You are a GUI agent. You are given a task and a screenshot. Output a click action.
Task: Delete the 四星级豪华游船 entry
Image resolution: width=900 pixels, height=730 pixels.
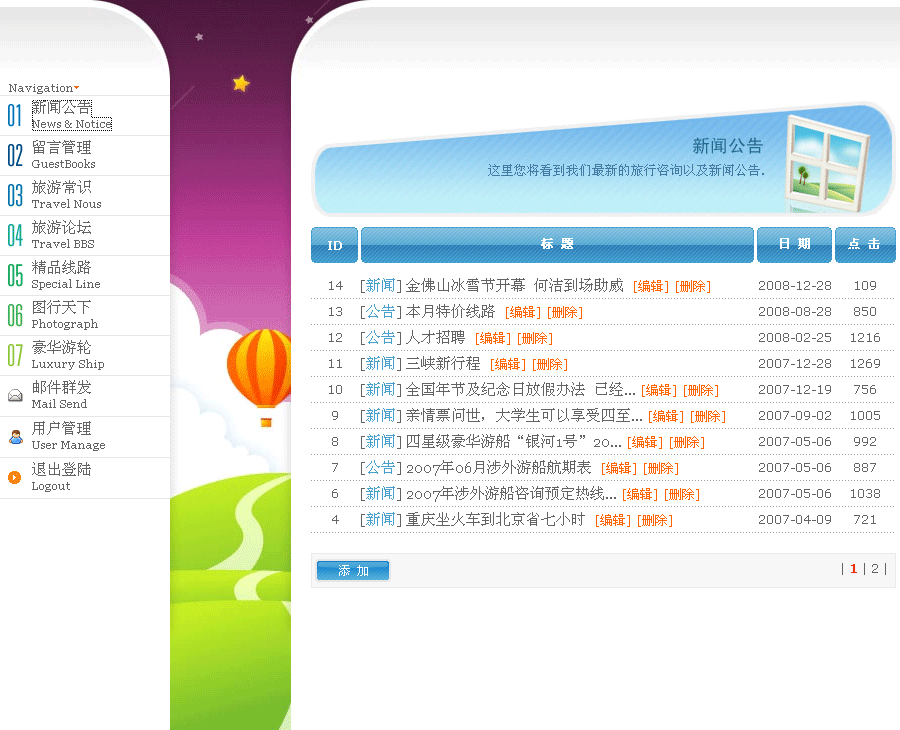[x=687, y=442]
